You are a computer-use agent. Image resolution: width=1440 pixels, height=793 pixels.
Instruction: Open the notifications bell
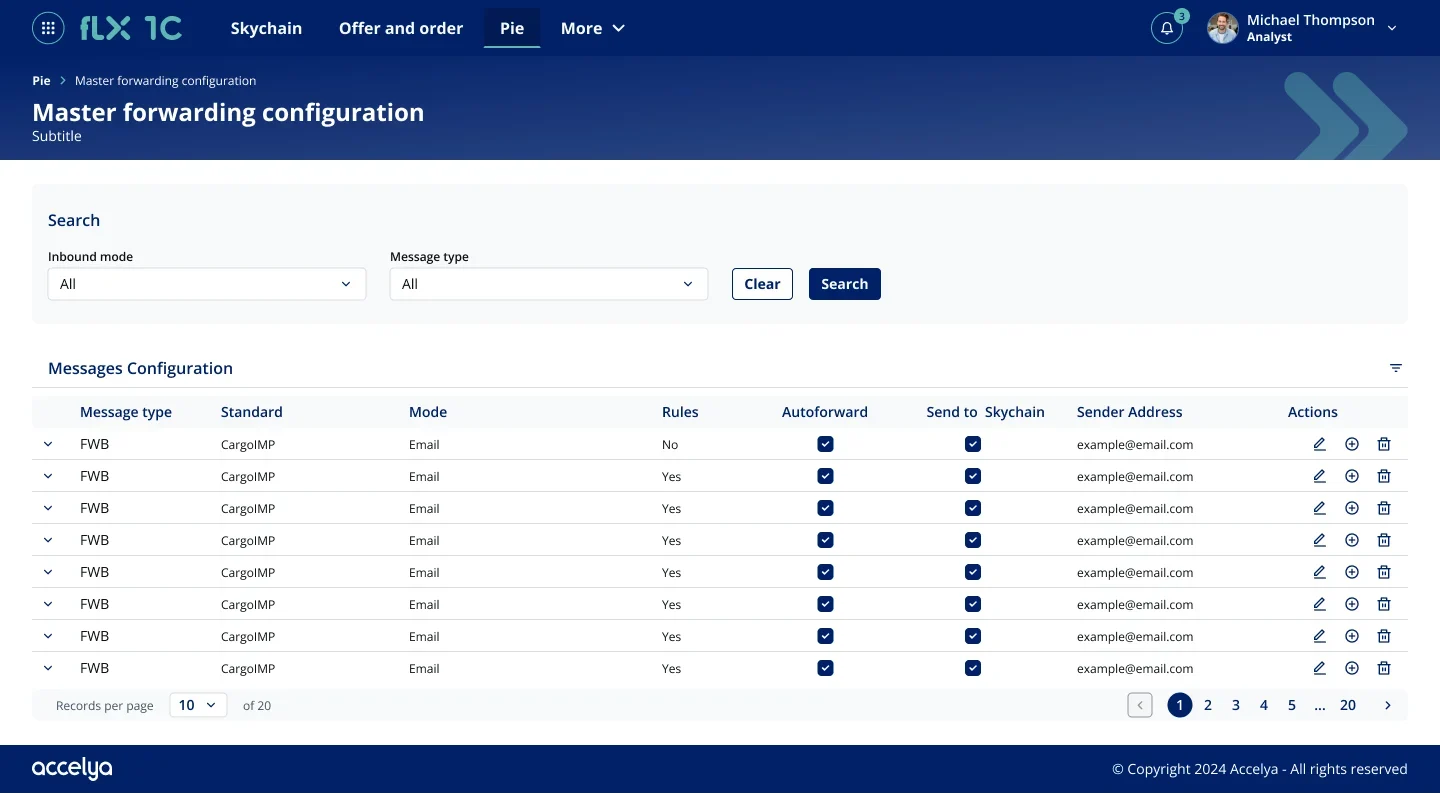1167,28
